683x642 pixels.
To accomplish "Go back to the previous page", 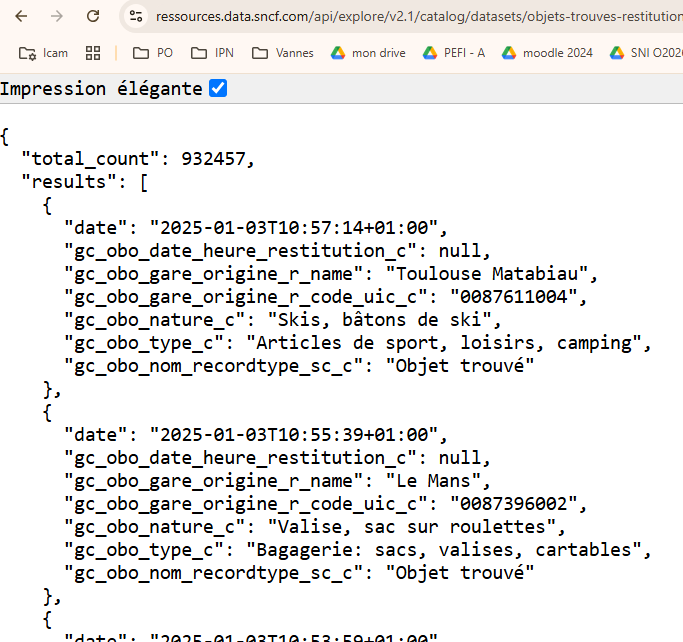I will coord(21,17).
